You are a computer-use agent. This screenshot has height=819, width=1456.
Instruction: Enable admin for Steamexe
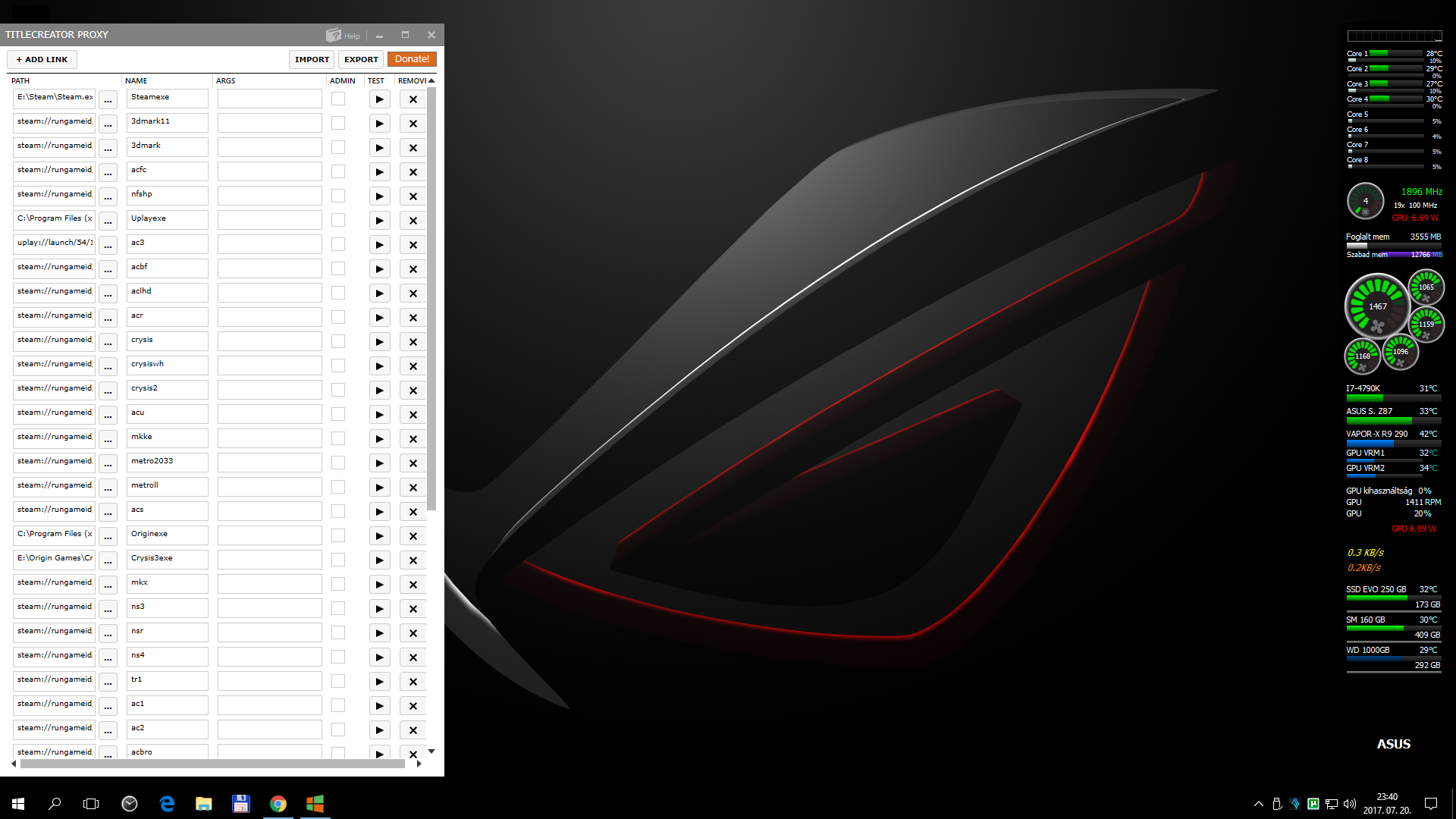(338, 99)
